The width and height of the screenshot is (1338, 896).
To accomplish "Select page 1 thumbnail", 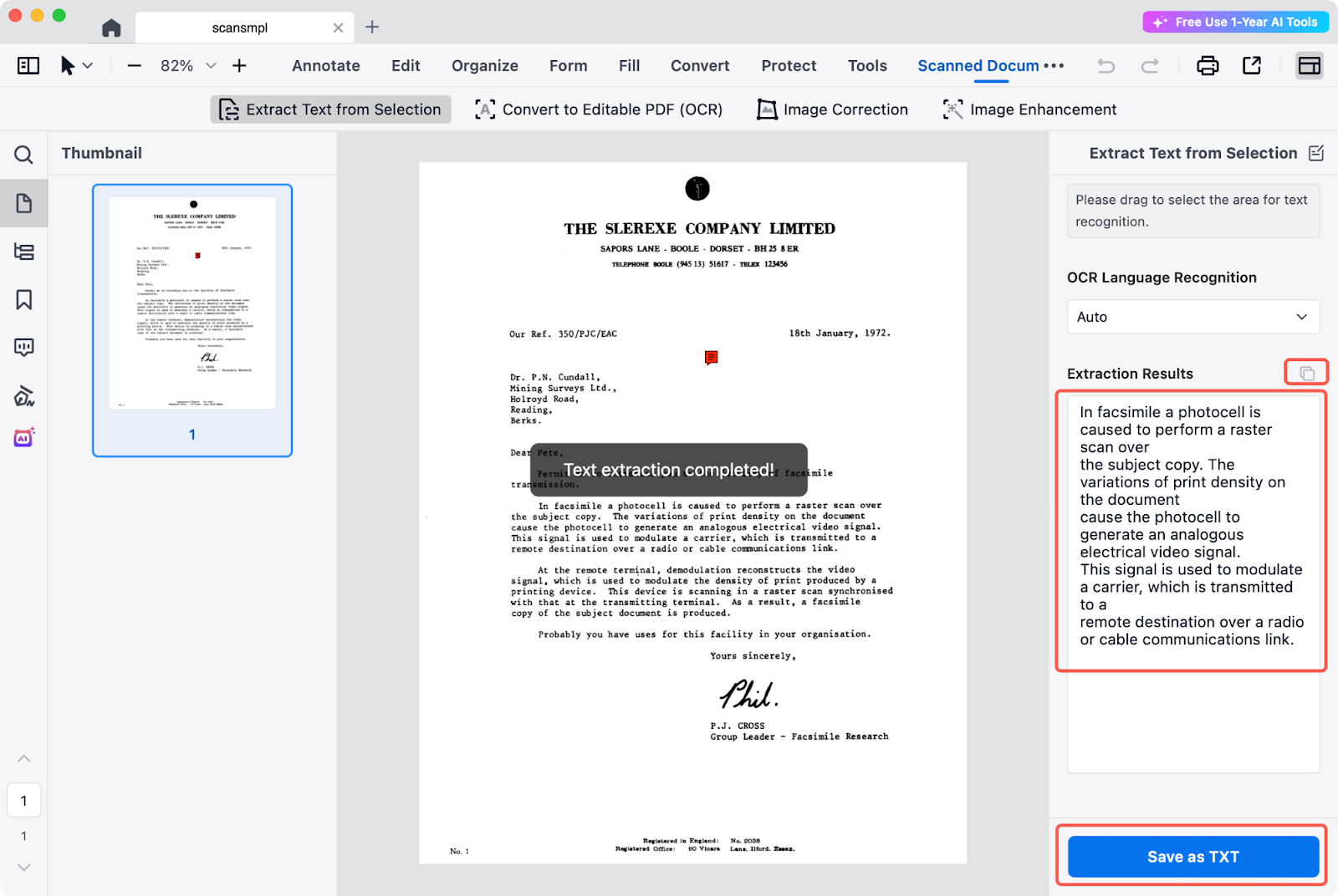I will point(192,304).
